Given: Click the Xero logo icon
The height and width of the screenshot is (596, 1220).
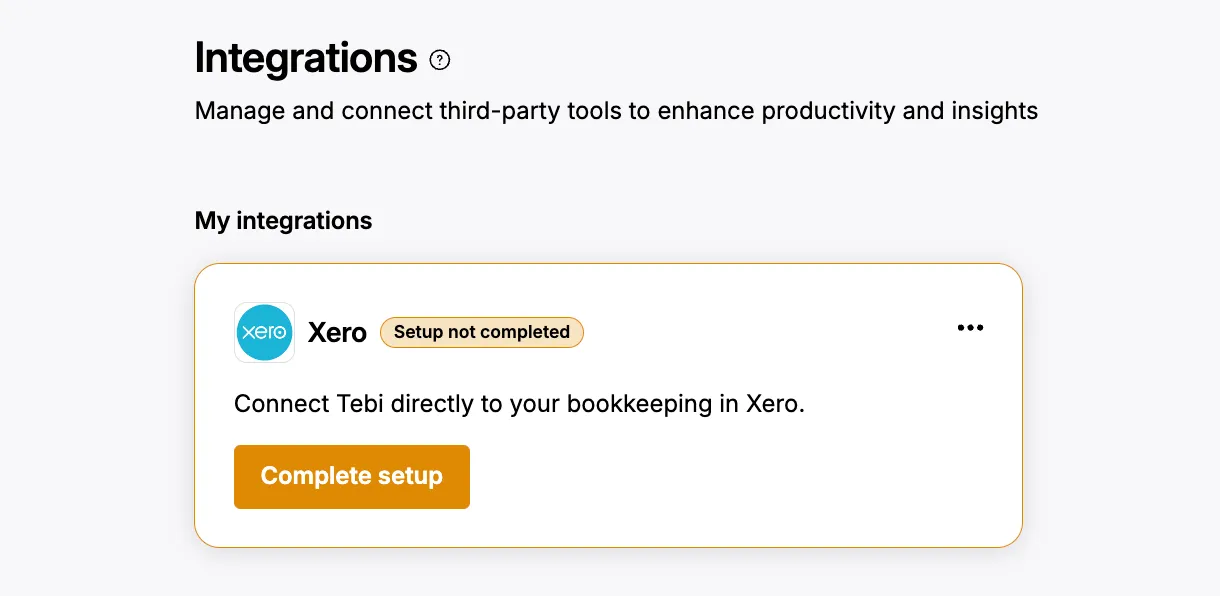Looking at the screenshot, I should click(x=264, y=332).
